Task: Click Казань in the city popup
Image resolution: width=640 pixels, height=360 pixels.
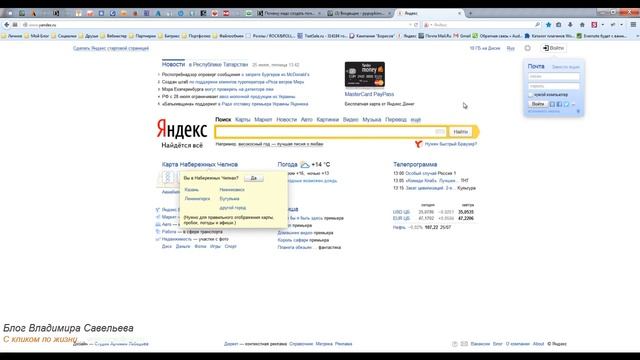Action: tap(191, 190)
